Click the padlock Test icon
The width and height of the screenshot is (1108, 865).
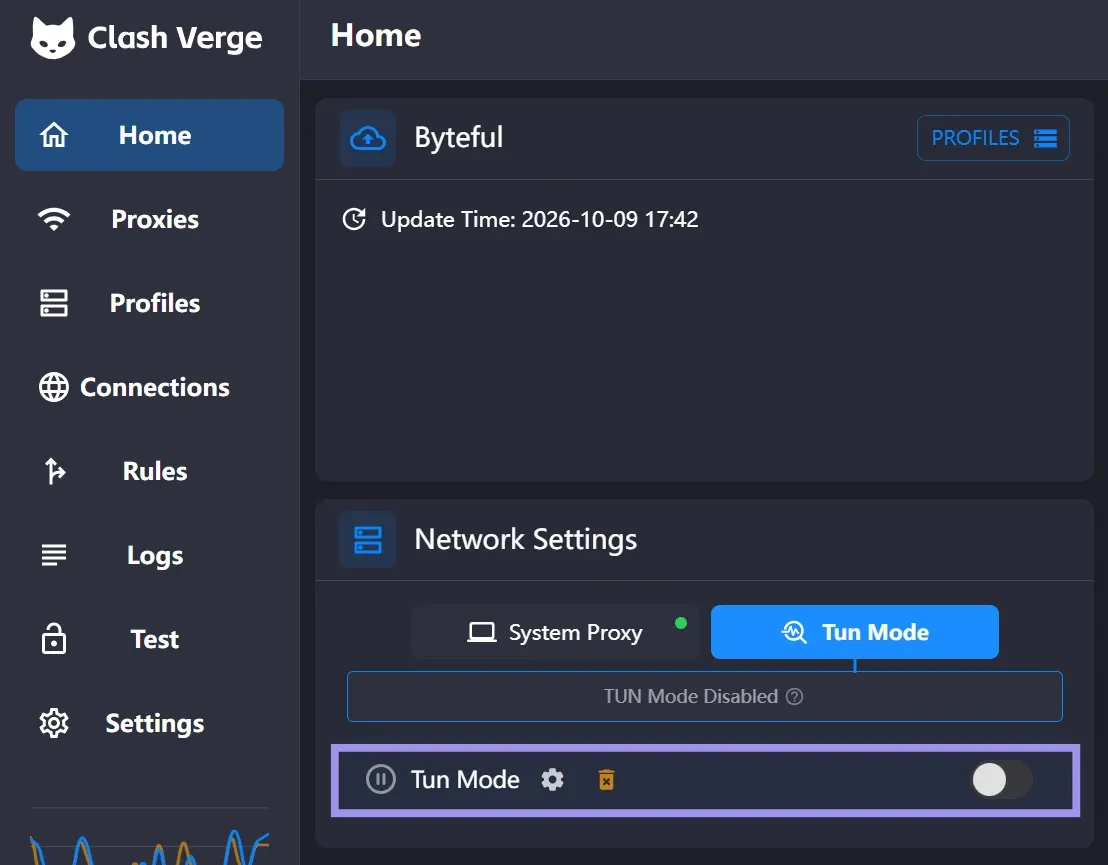[x=54, y=639]
